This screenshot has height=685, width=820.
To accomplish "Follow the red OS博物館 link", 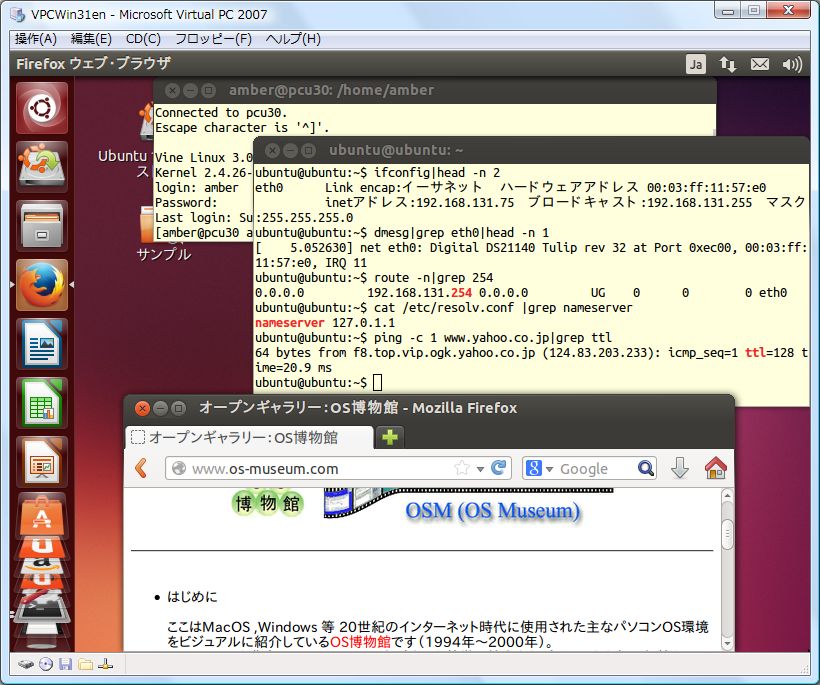I will click(360, 642).
